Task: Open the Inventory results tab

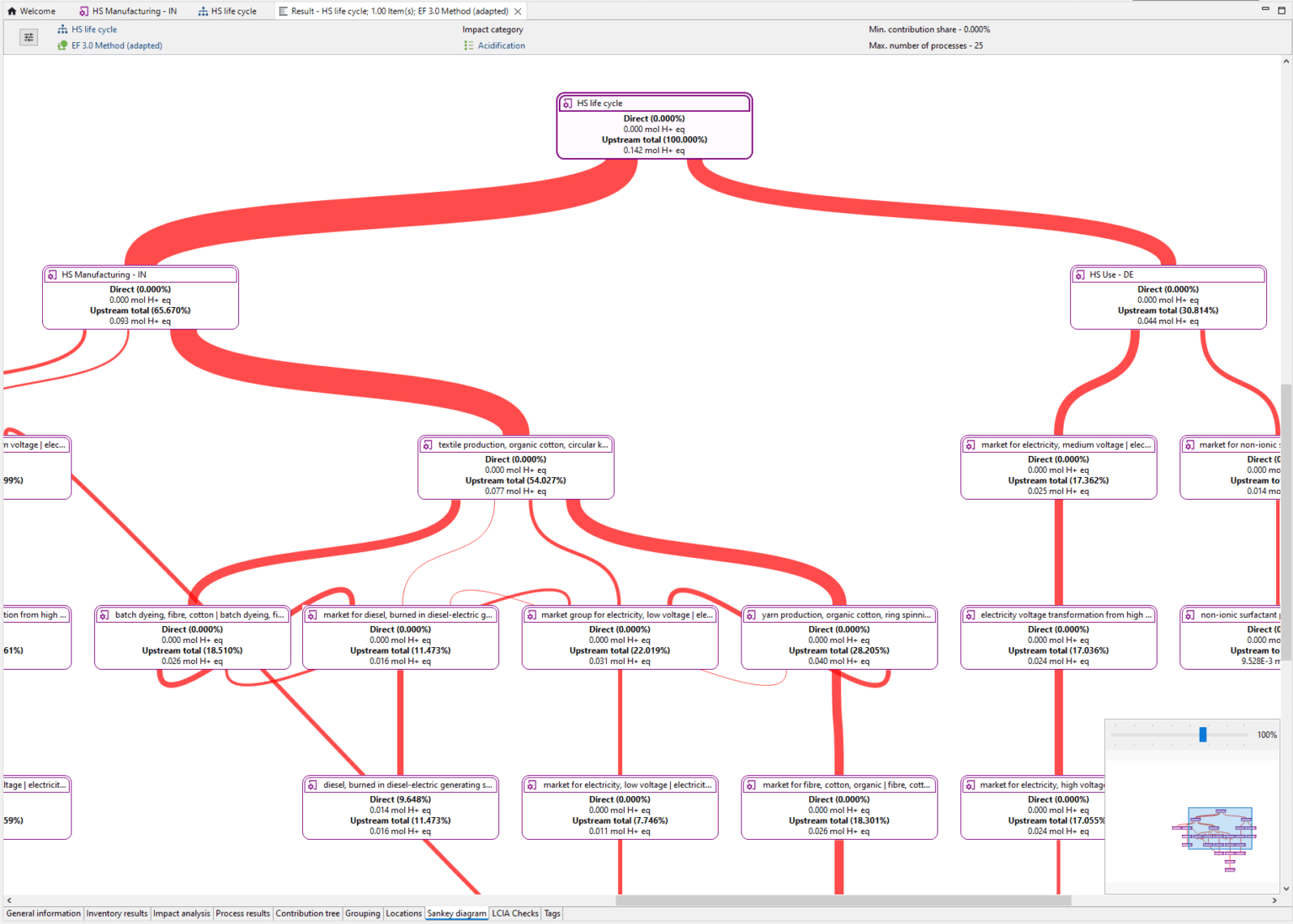Action: pyautogui.click(x=117, y=914)
